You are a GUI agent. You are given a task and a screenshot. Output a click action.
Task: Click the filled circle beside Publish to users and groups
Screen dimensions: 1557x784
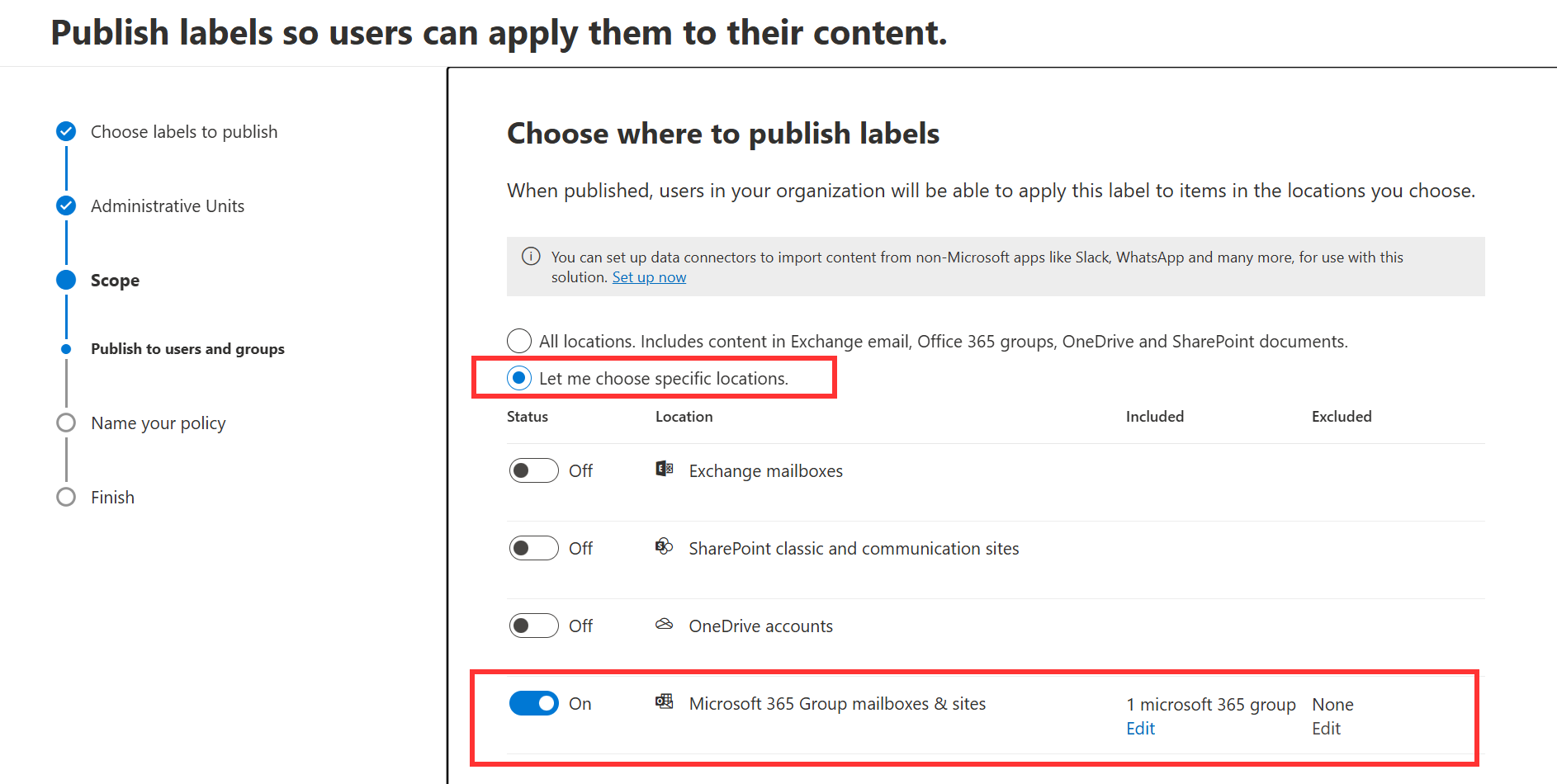(x=65, y=348)
